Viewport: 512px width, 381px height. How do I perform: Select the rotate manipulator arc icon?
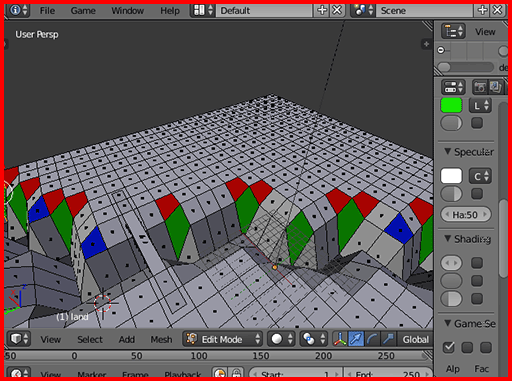pos(371,339)
